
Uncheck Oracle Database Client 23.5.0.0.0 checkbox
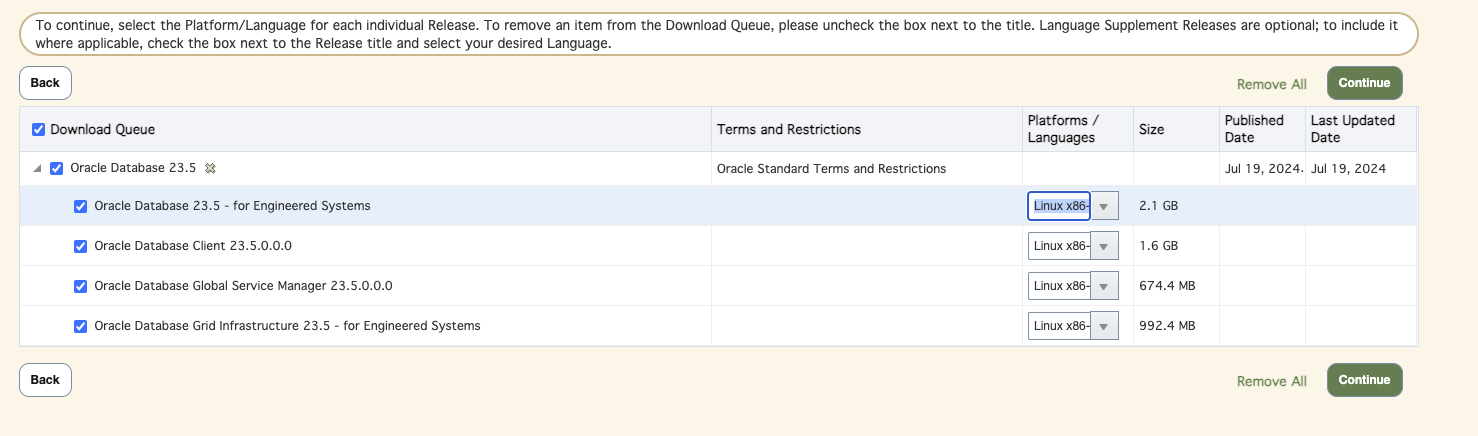(81, 246)
